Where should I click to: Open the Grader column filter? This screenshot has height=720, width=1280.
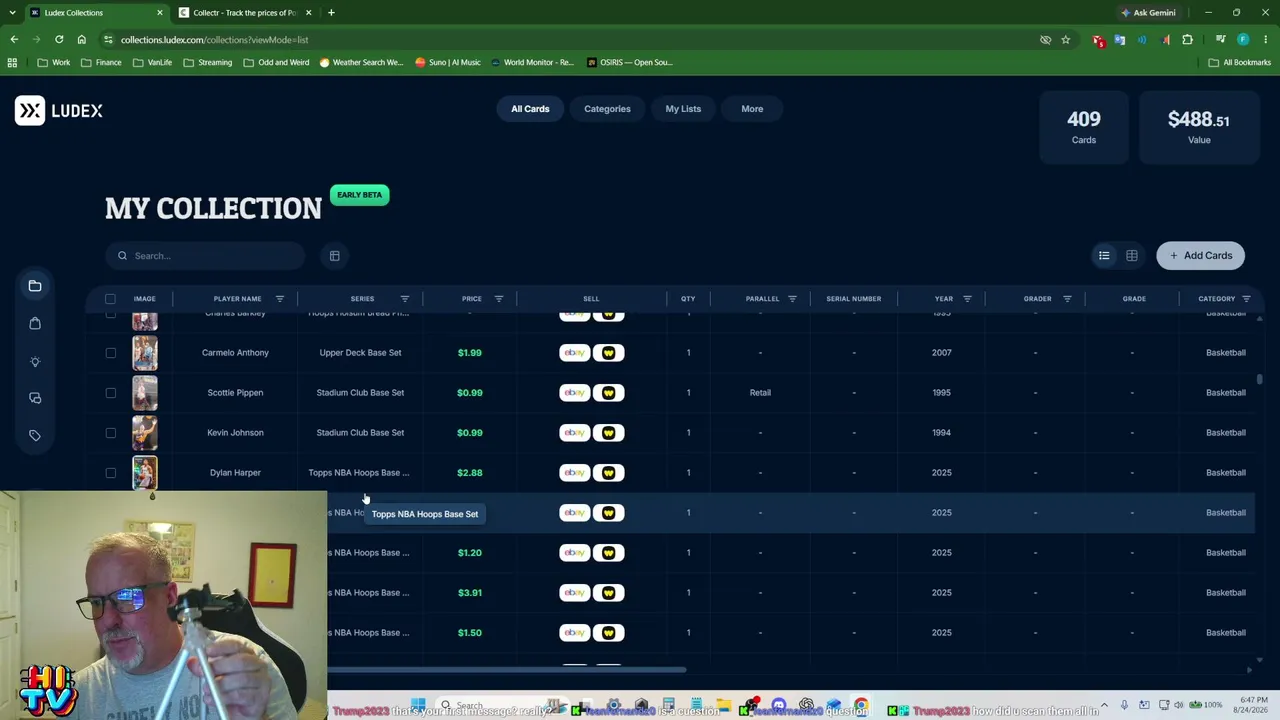(1067, 299)
